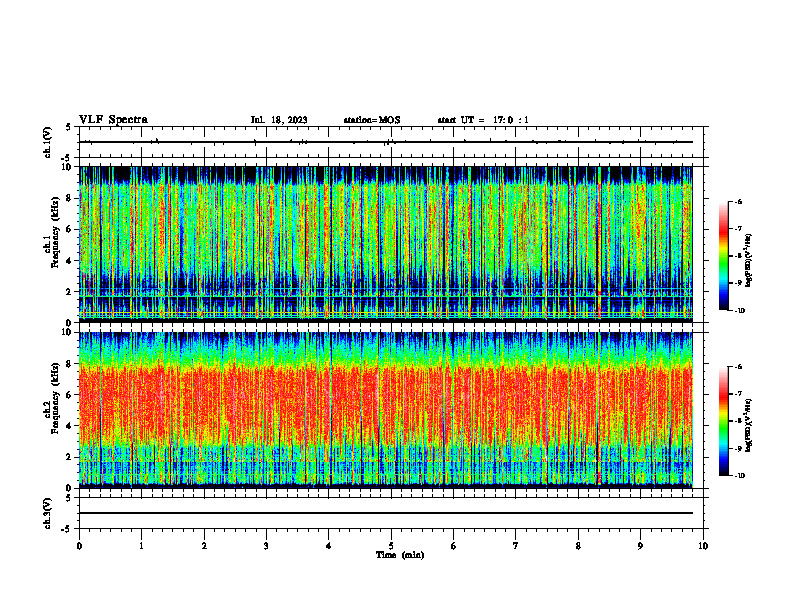Click the ch.2 spectrogram color scale bar

723,421
